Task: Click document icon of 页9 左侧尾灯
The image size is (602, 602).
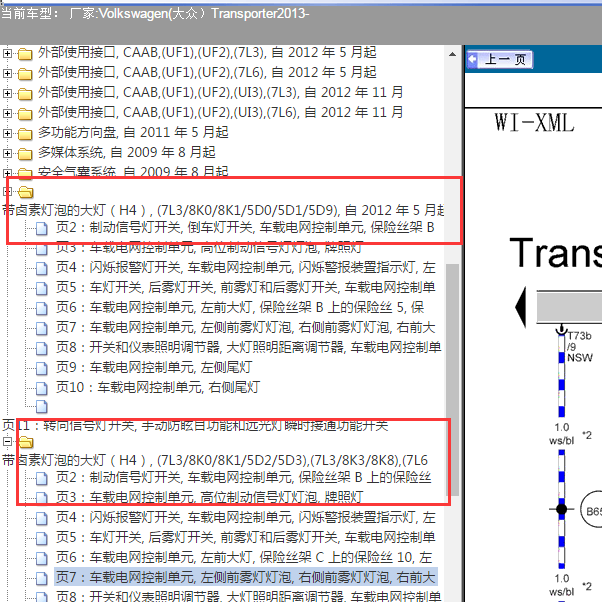Action: [41, 368]
